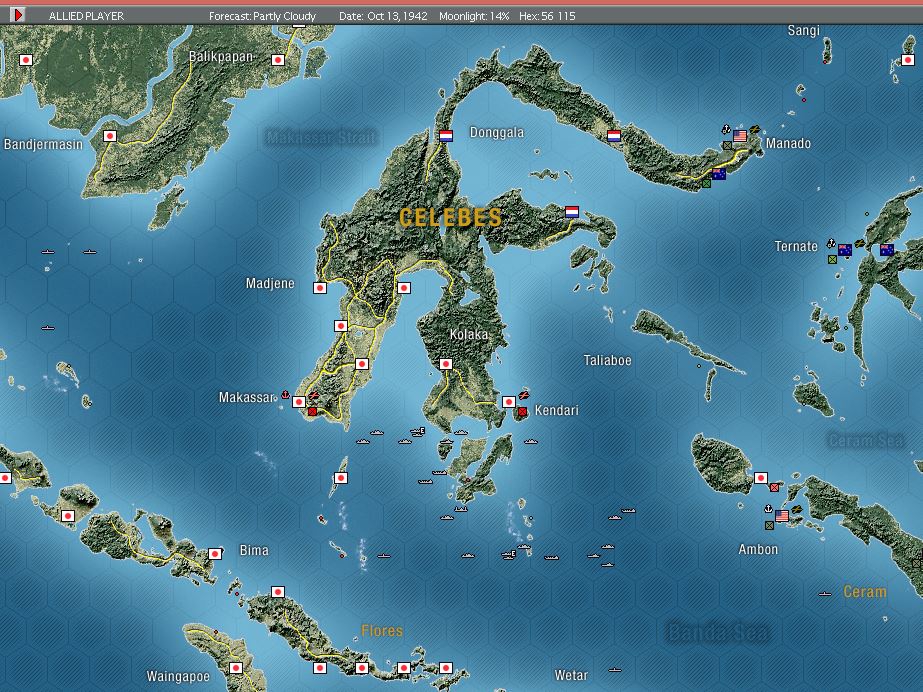Click the Wetar label

571,676
